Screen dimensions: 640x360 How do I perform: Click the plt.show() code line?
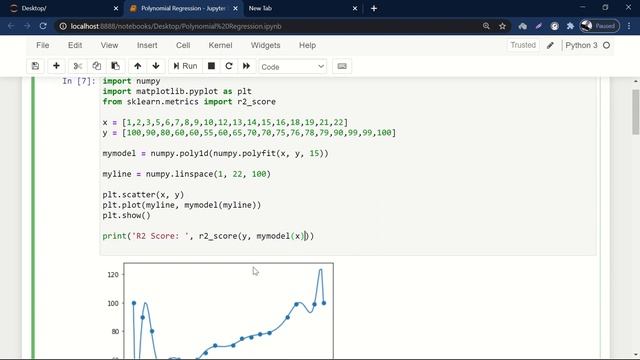[x=127, y=215]
